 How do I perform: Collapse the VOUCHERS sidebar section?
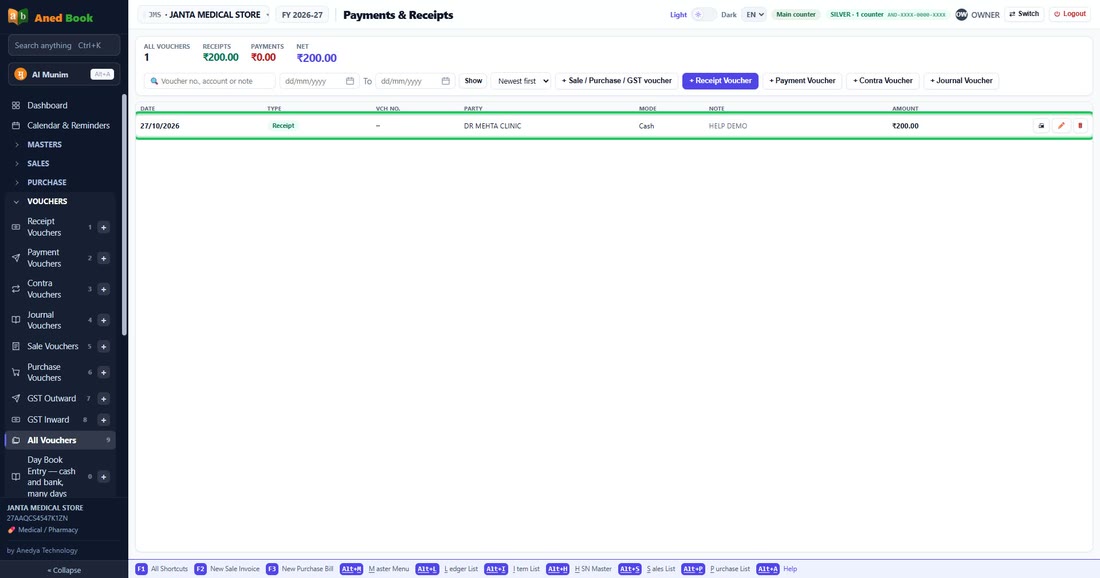click(x=47, y=201)
